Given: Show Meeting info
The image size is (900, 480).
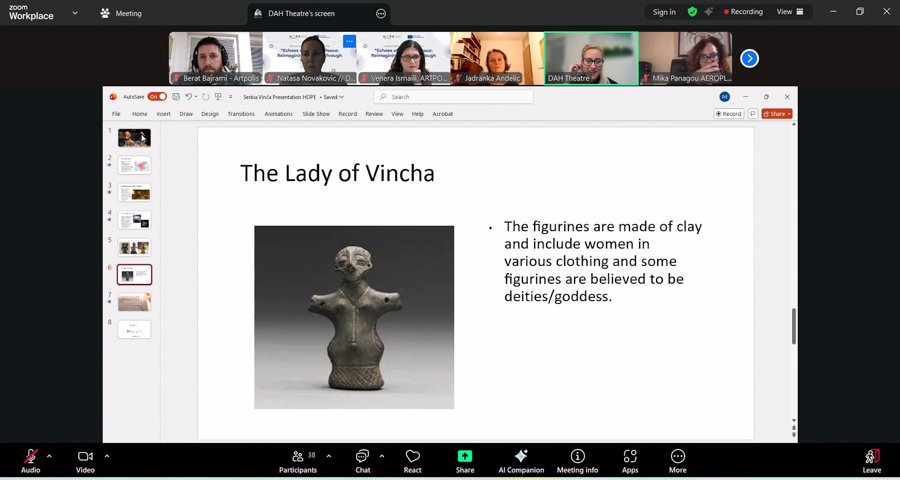Looking at the screenshot, I should click(x=577, y=460).
